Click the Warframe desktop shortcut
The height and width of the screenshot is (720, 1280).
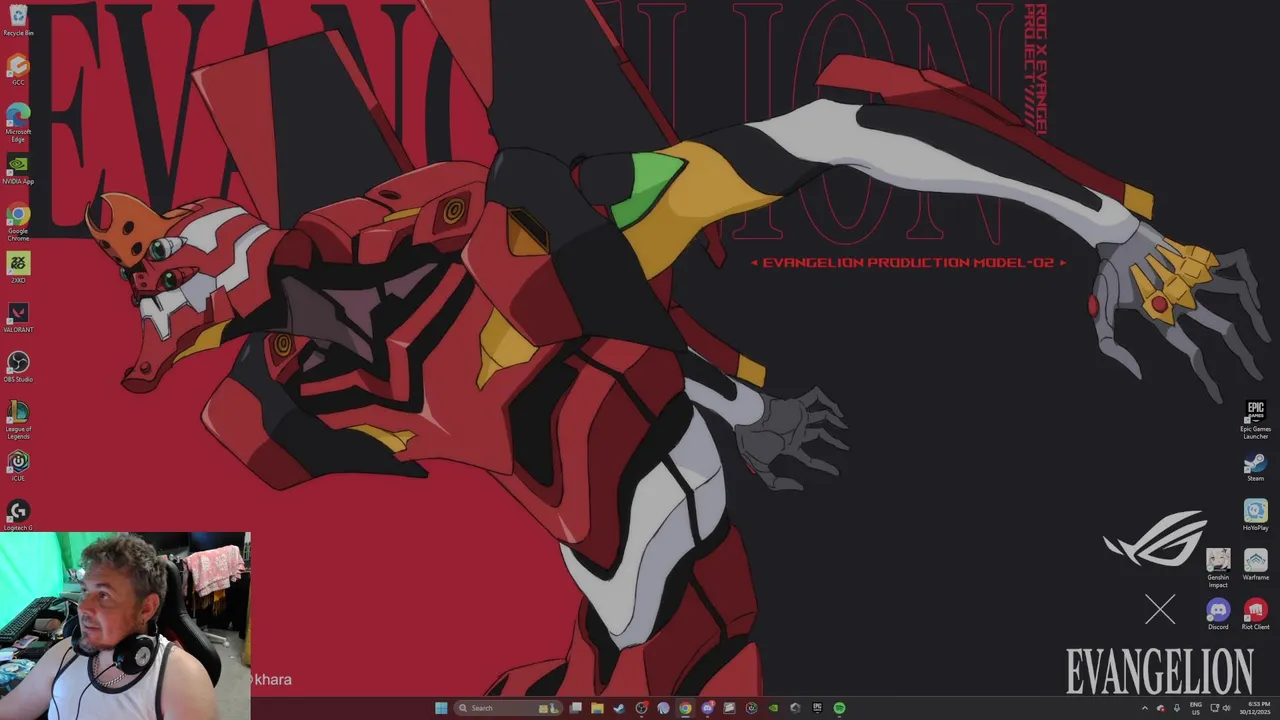[1255, 564]
